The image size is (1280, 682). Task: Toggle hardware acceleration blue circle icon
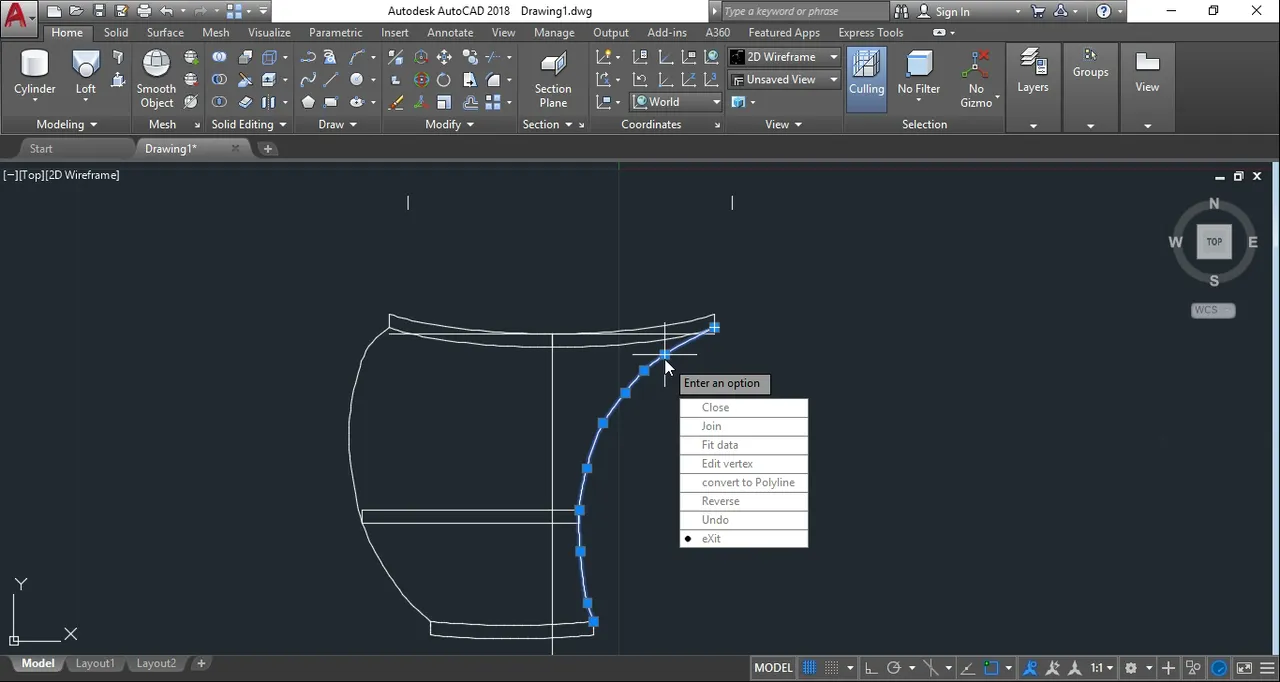pyautogui.click(x=1219, y=668)
